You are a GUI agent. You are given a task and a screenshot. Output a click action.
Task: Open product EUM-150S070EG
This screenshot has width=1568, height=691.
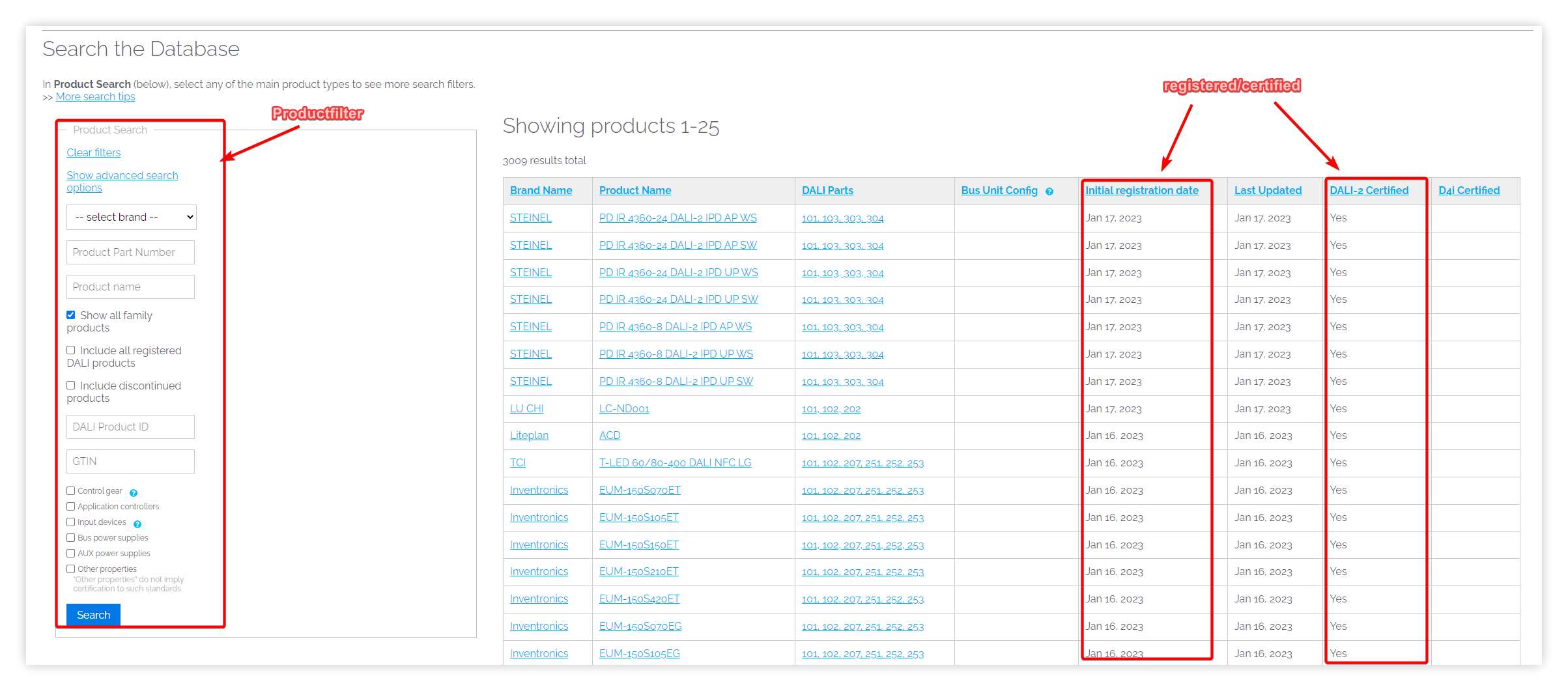coord(640,626)
